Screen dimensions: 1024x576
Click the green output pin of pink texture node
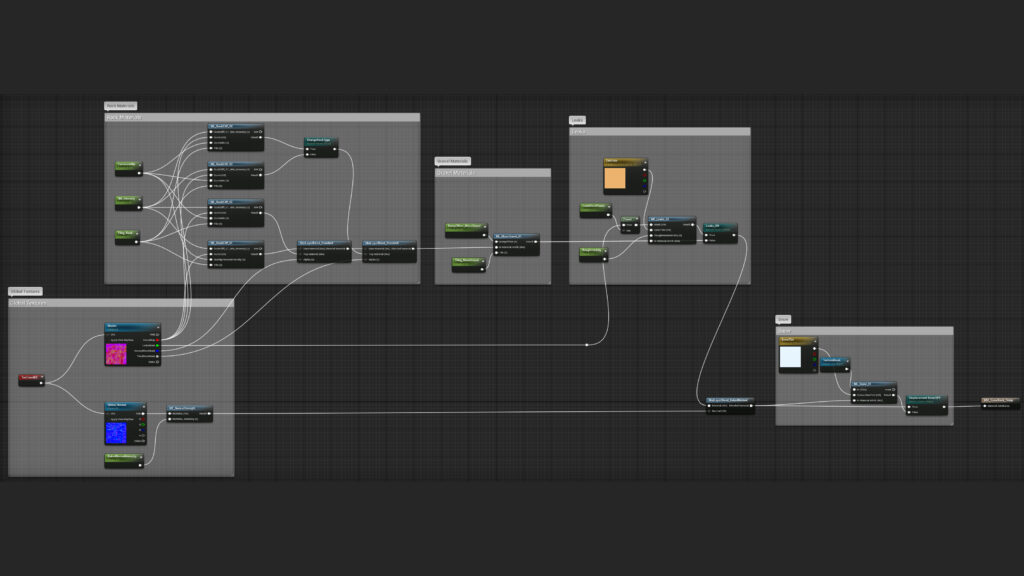pos(157,345)
